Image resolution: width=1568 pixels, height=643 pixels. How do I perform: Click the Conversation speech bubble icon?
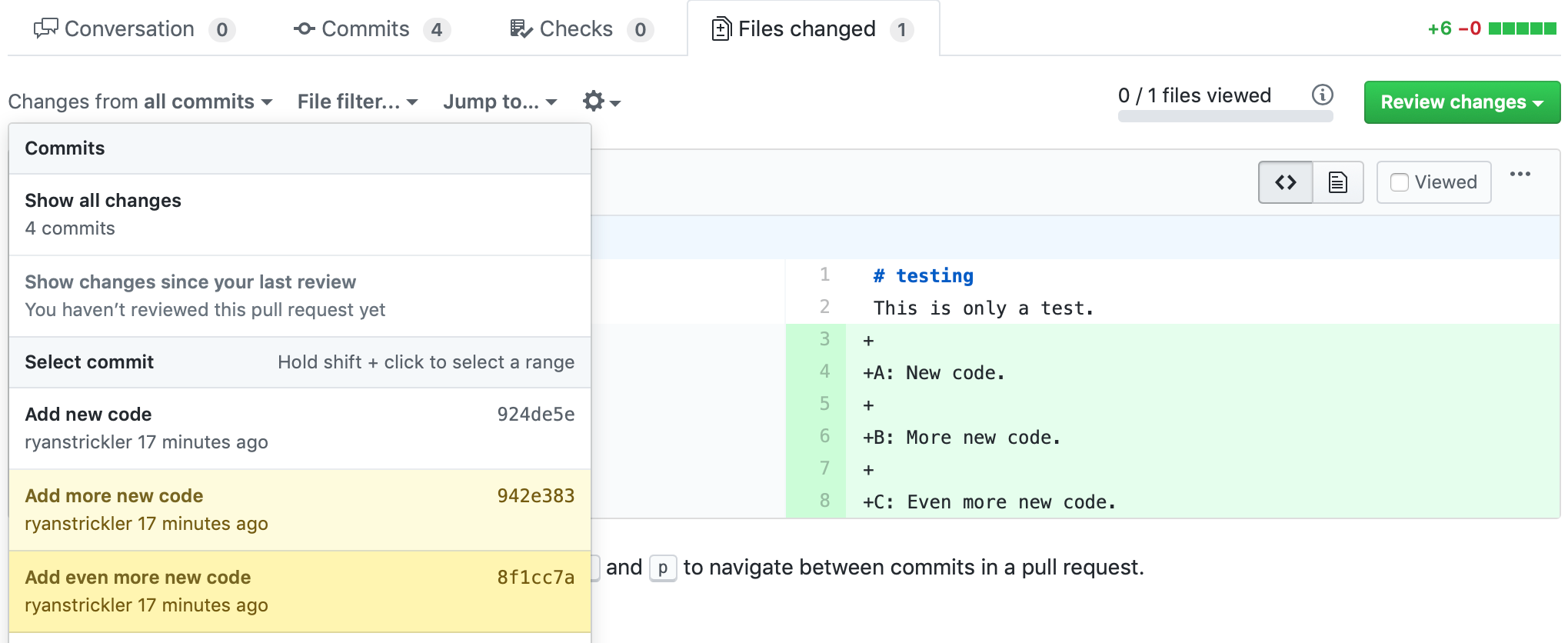45,29
